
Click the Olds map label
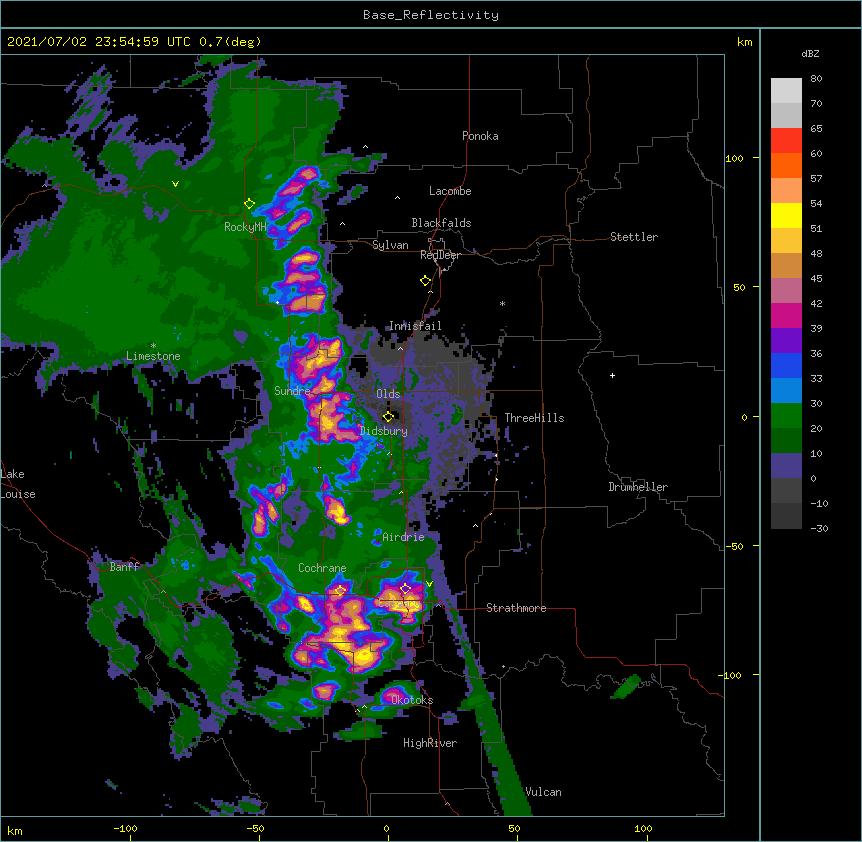tap(388, 394)
